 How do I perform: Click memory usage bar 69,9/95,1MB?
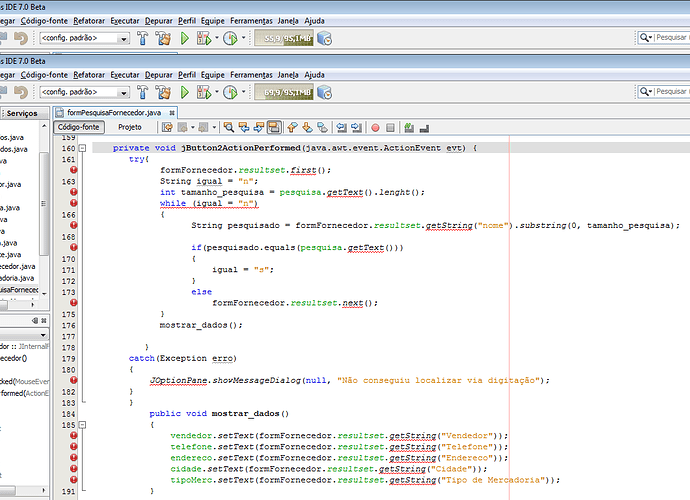[284, 92]
